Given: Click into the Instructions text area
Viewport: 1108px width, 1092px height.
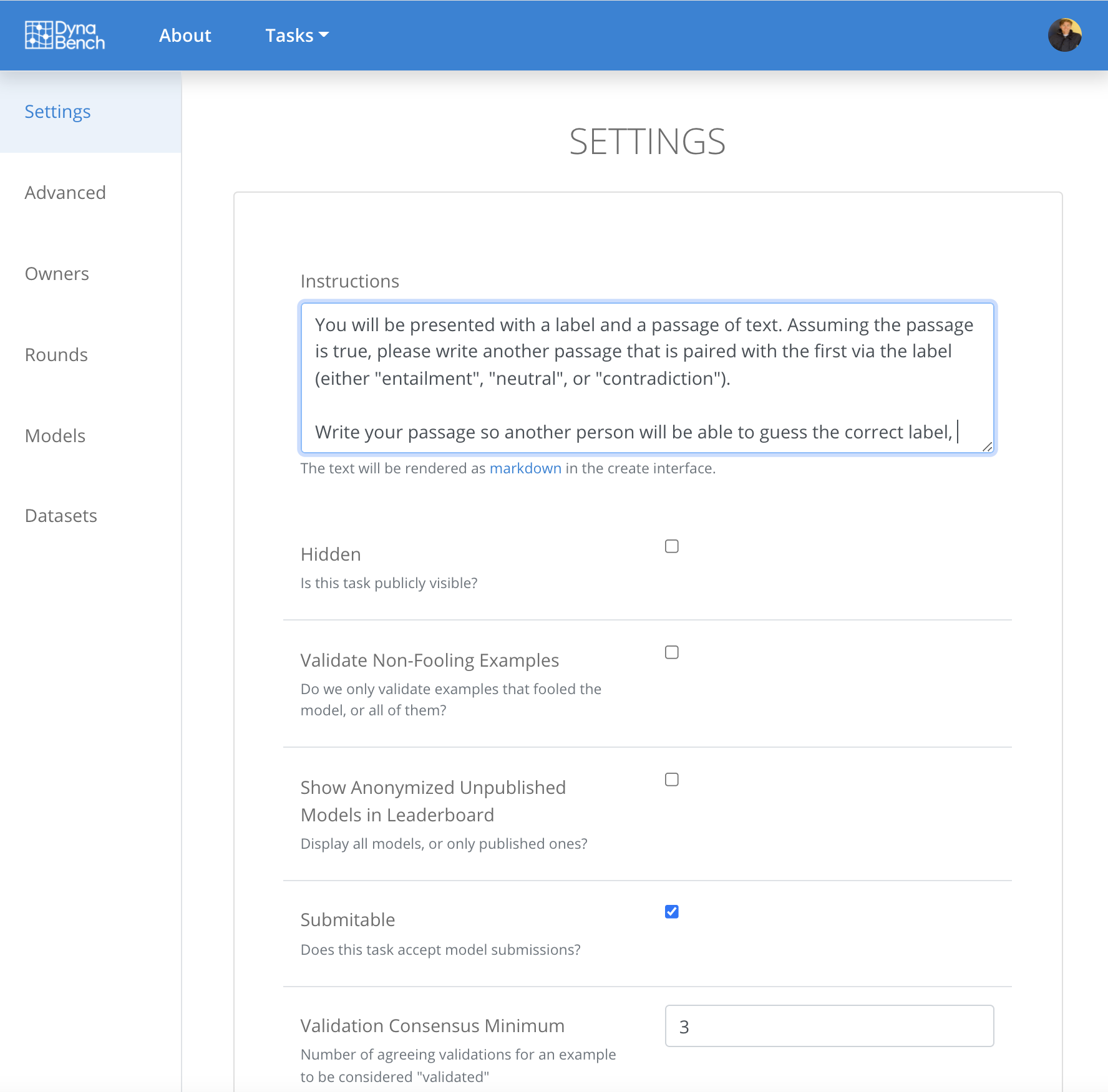Looking at the screenshot, I should [x=646, y=377].
